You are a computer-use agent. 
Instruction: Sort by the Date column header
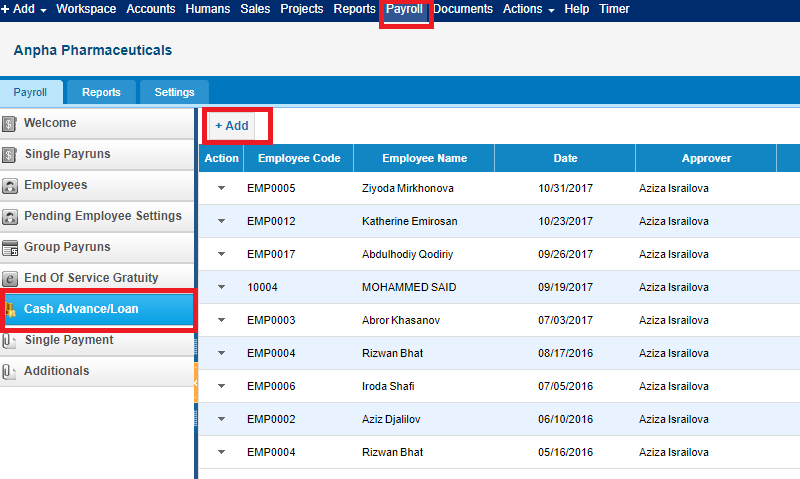[x=565, y=158]
